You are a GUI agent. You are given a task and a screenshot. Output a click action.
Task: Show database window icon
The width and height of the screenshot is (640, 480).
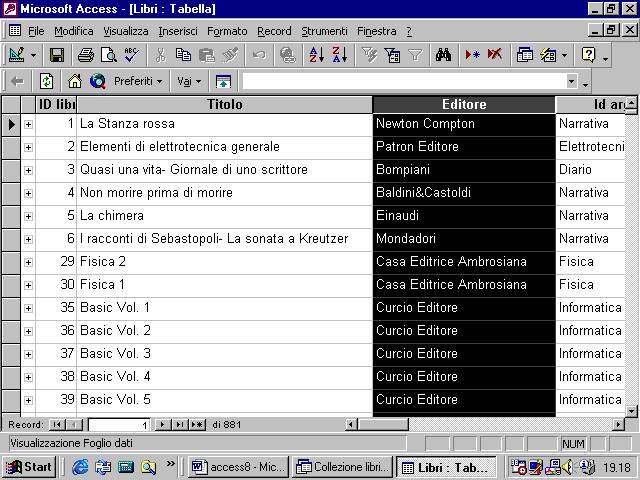[x=524, y=55]
